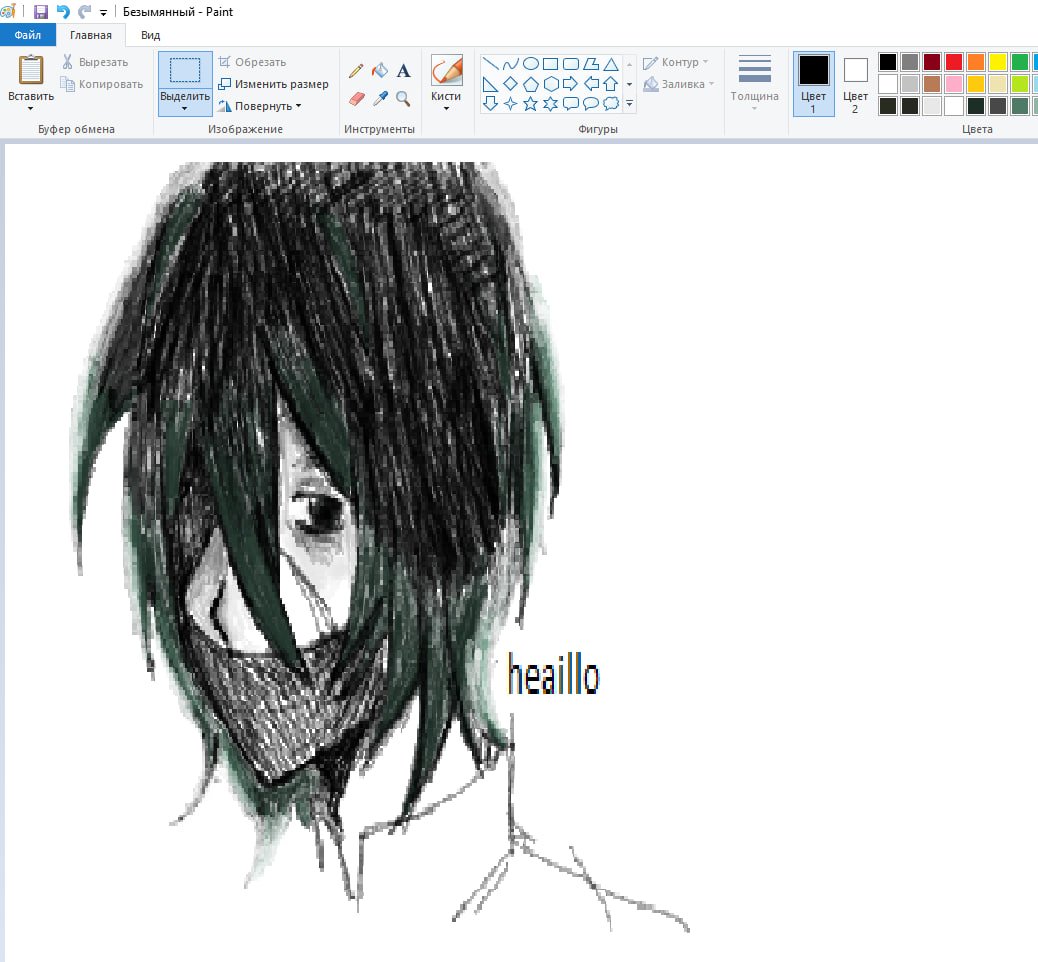Image resolution: width=1038 pixels, height=962 pixels.
Task: Choose the Cloud callout shape
Action: point(611,103)
